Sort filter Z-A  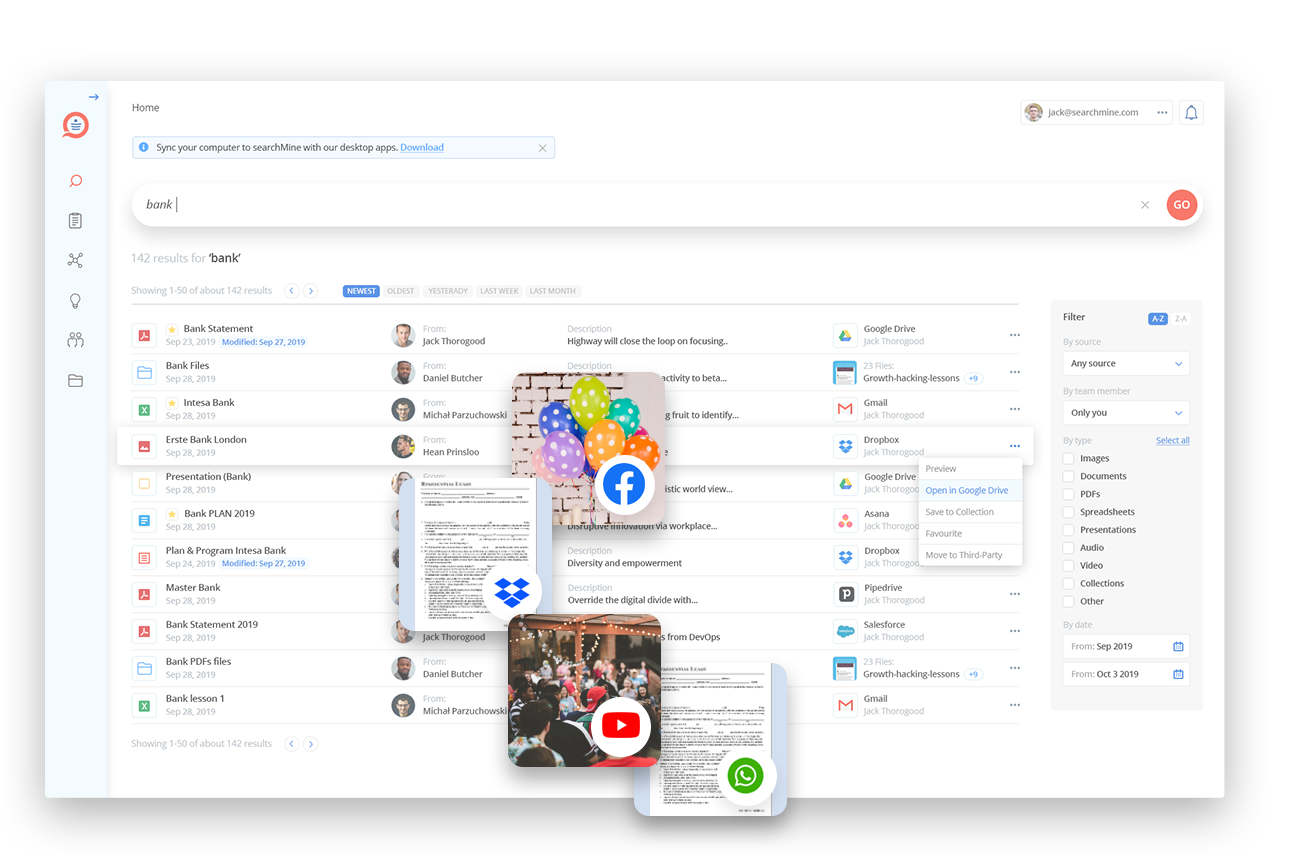pyautogui.click(x=1181, y=319)
